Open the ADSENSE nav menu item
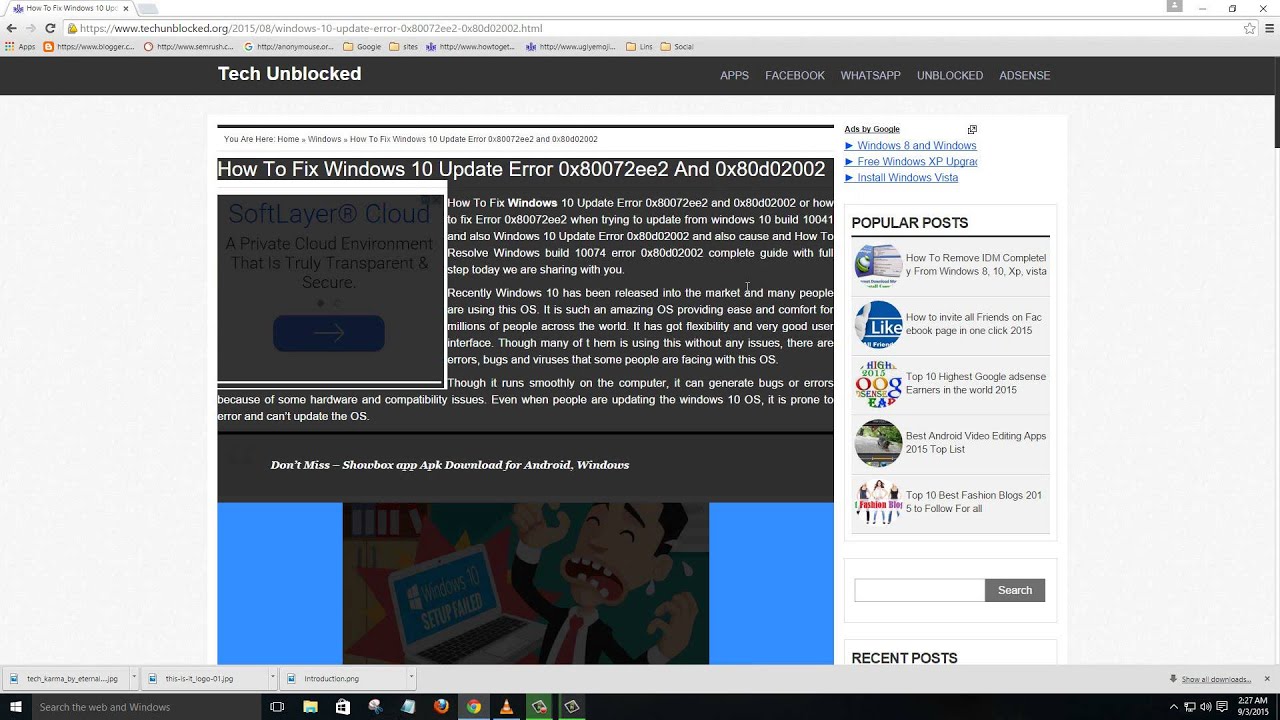This screenshot has width=1280, height=720. [1024, 76]
